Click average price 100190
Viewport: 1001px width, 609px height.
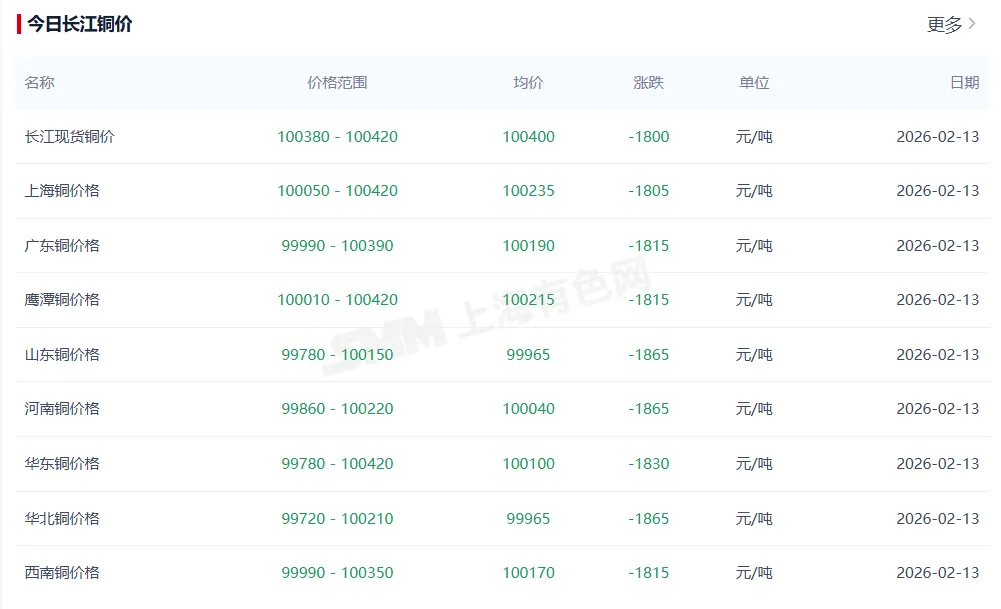tap(529, 246)
